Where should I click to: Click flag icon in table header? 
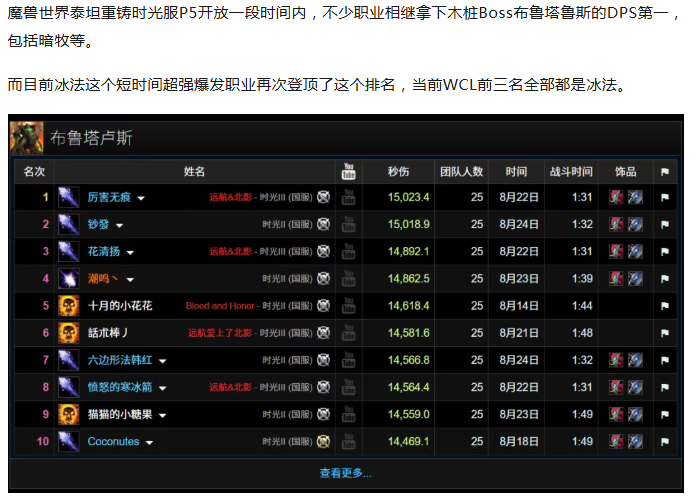[664, 172]
